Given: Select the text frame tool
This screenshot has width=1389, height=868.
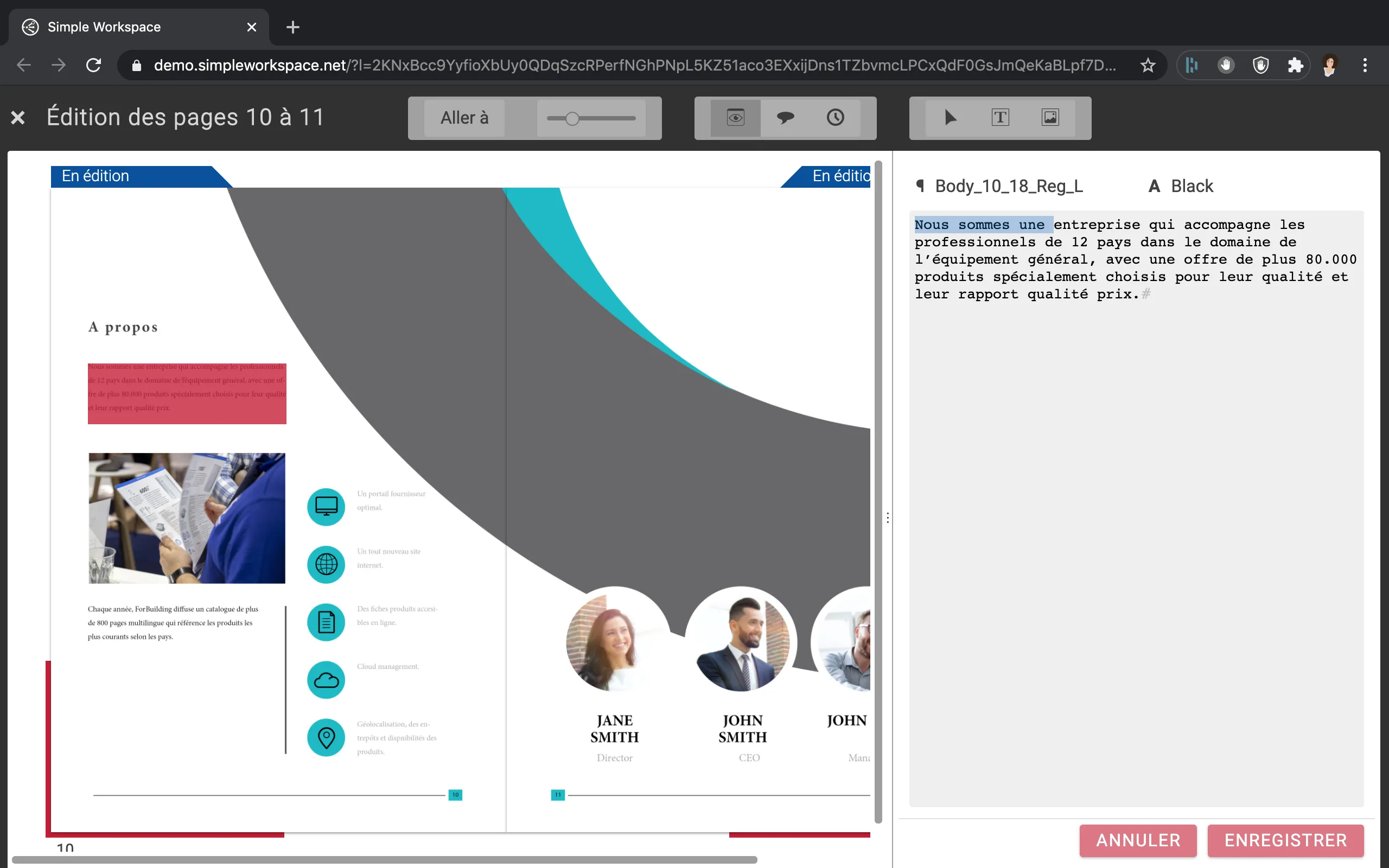Looking at the screenshot, I should [1000, 118].
